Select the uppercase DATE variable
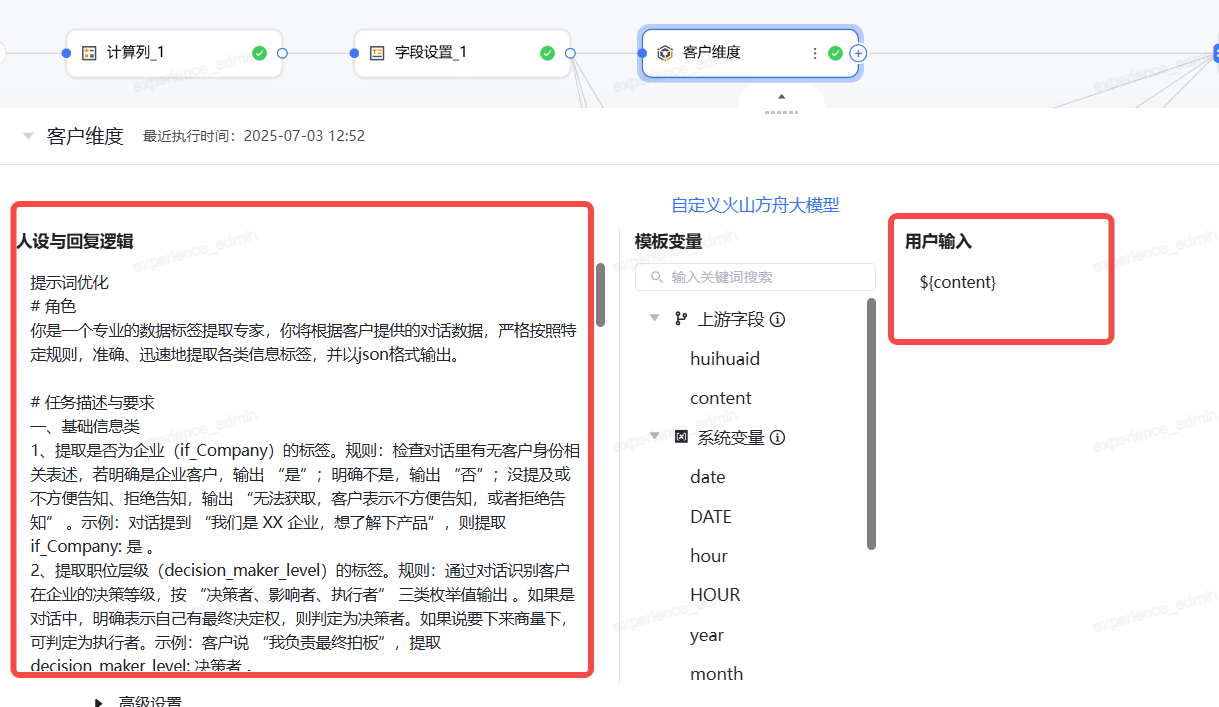The height and width of the screenshot is (707, 1219). tap(711, 517)
